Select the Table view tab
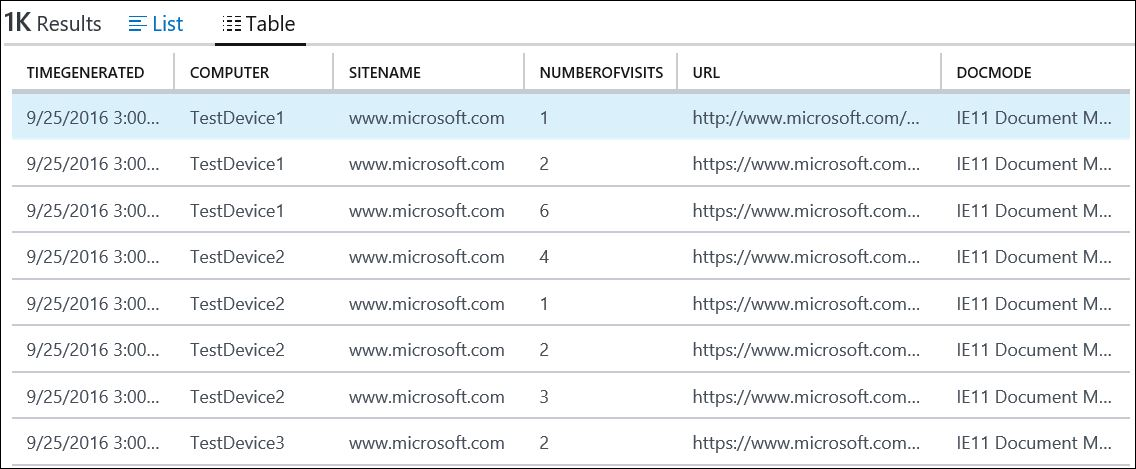The height and width of the screenshot is (469, 1136). click(260, 24)
